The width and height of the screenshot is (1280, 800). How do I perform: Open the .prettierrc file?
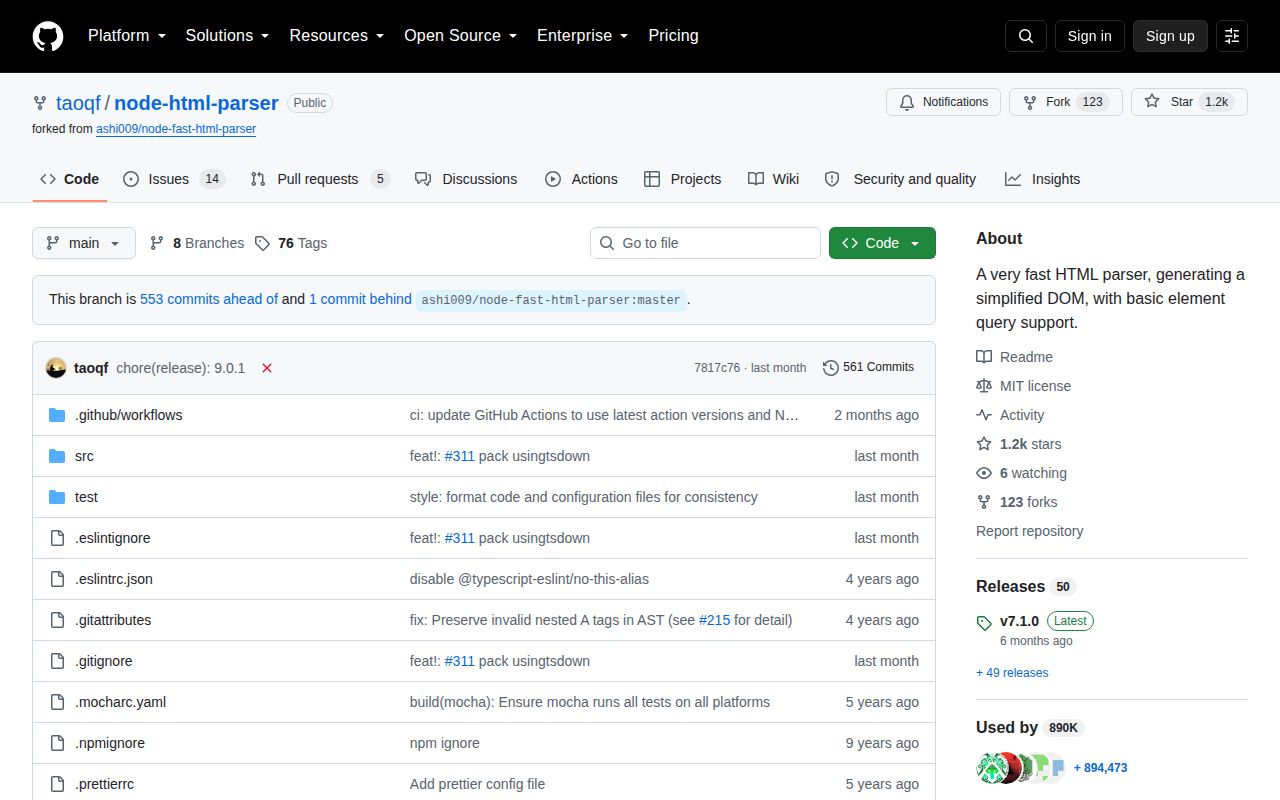[104, 784]
